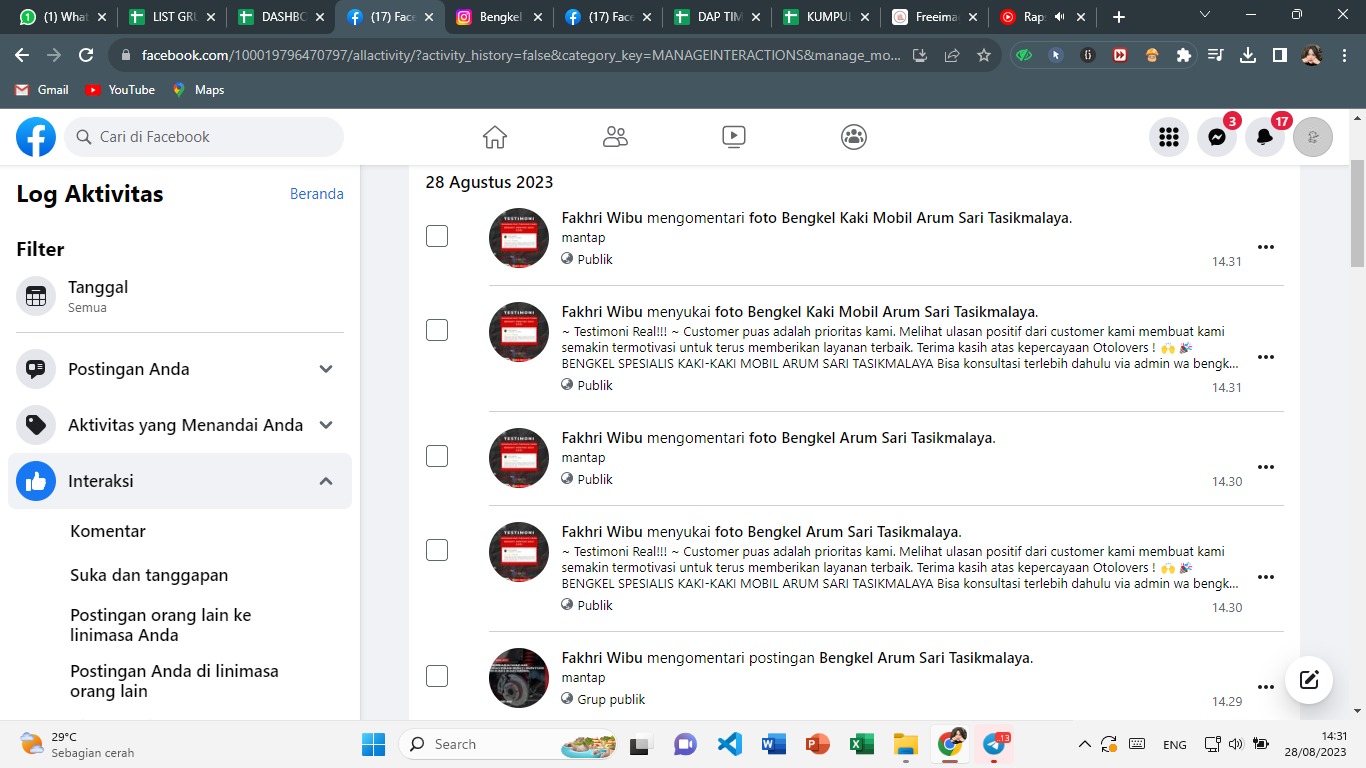1366x768 pixels.
Task: Bookmark this page with the star
Action: pos(984,56)
